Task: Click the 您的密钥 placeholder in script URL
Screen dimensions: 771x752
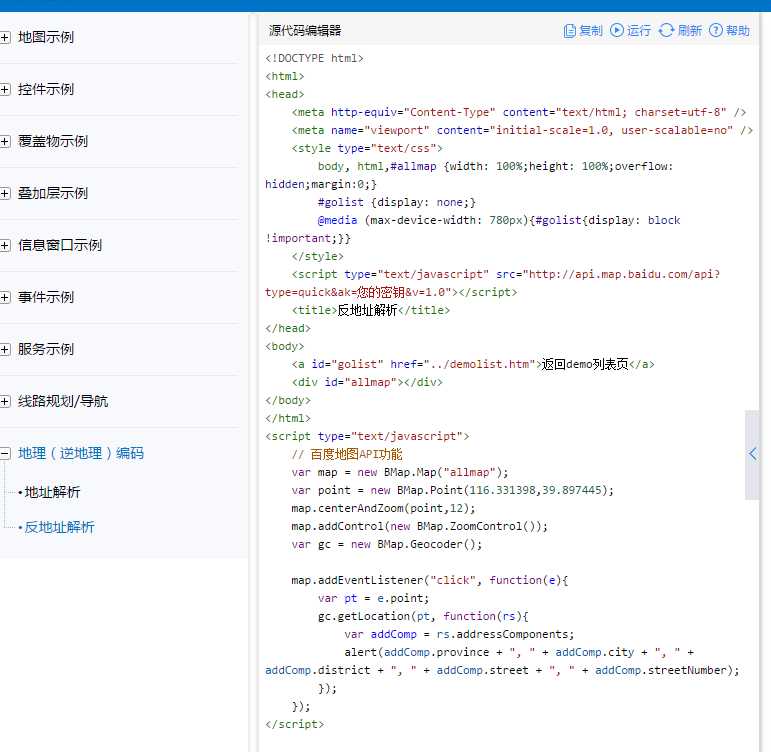Action: pyautogui.click(x=381, y=292)
